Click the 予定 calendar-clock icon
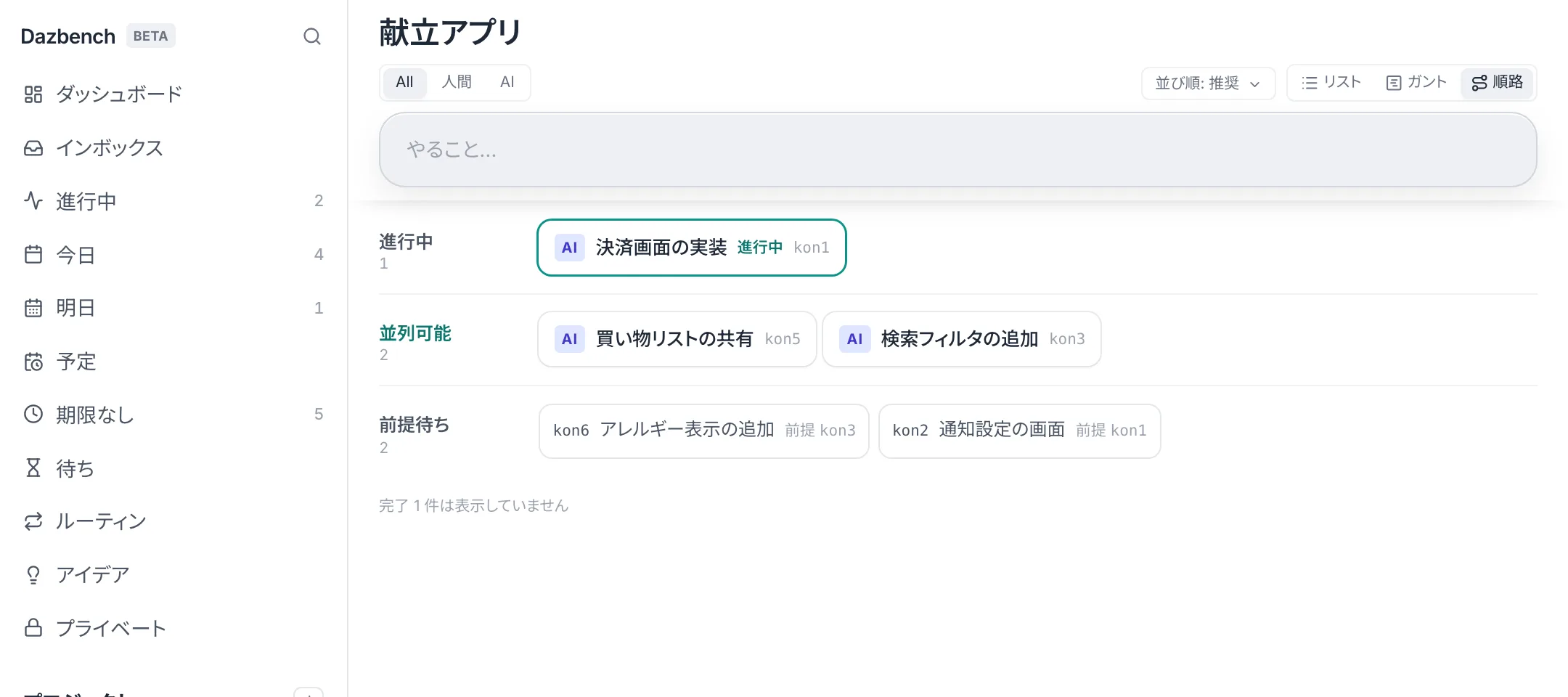 coord(33,362)
